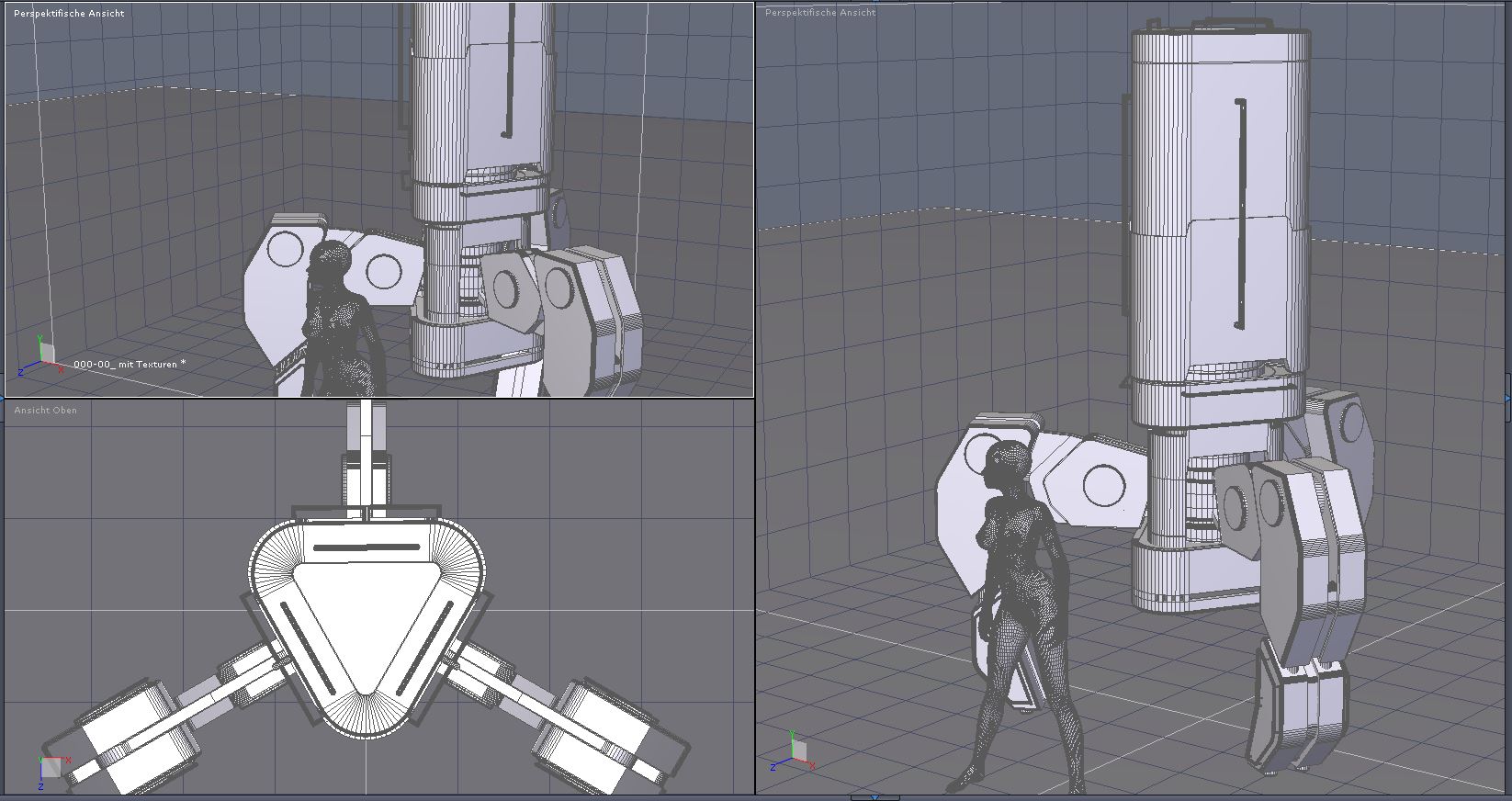
Task: Expand the collapsed panel using the right-edge arrow handle
Action: tap(1507, 396)
